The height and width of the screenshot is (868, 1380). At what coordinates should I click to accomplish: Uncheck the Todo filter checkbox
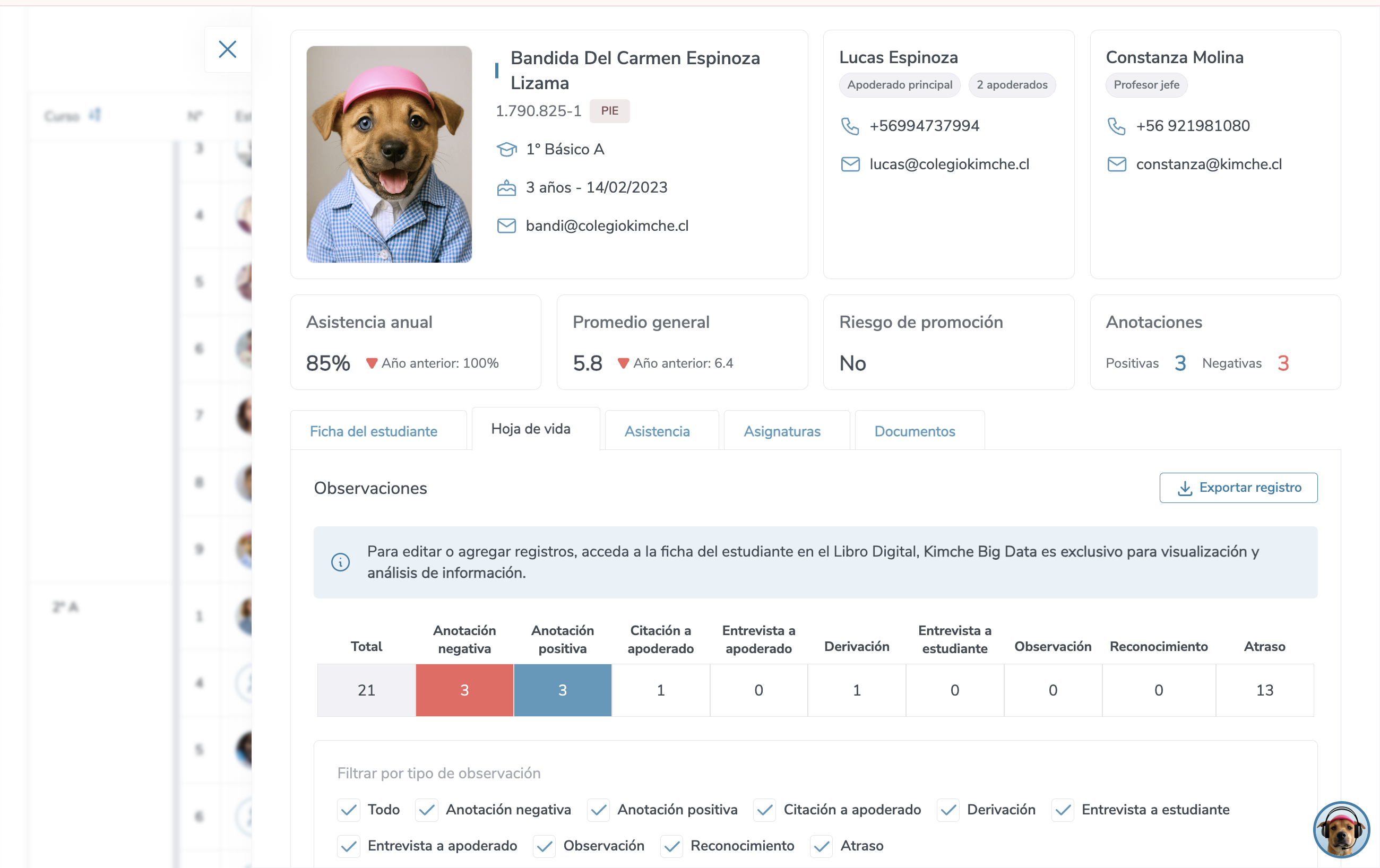pos(348,810)
